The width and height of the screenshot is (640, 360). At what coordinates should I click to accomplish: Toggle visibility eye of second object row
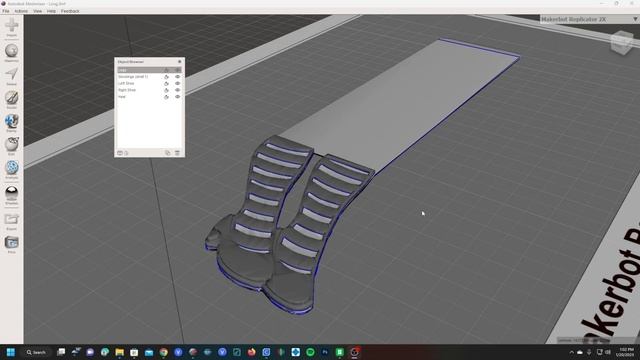(x=178, y=77)
